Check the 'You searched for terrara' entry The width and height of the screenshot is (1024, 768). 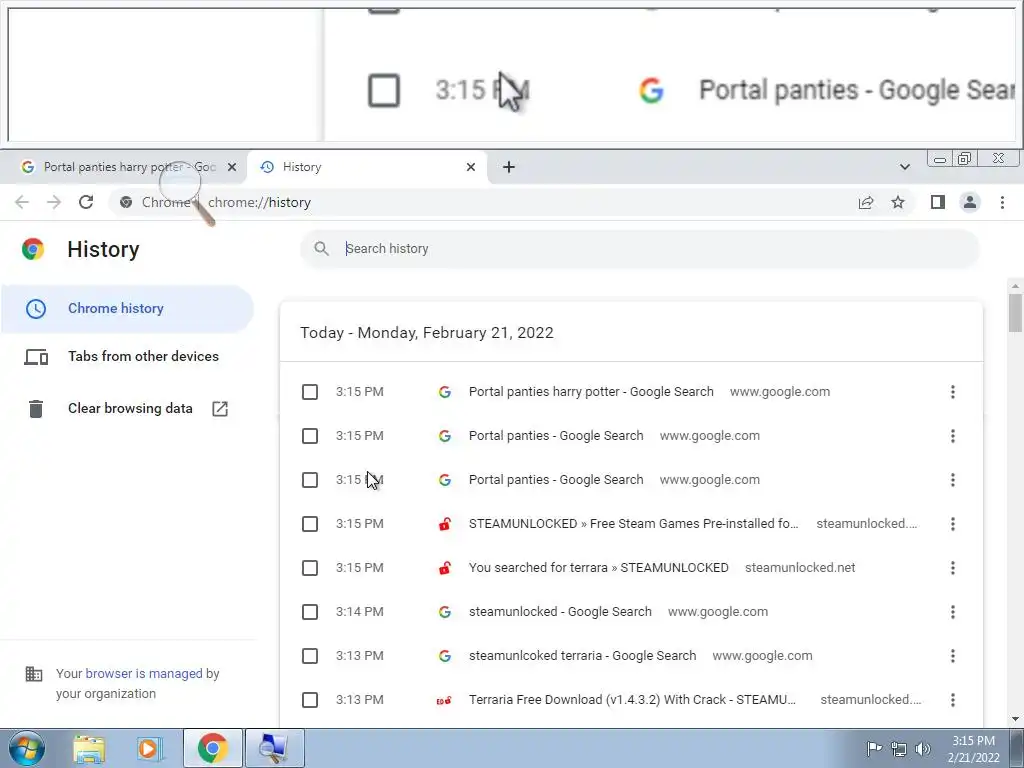click(310, 568)
